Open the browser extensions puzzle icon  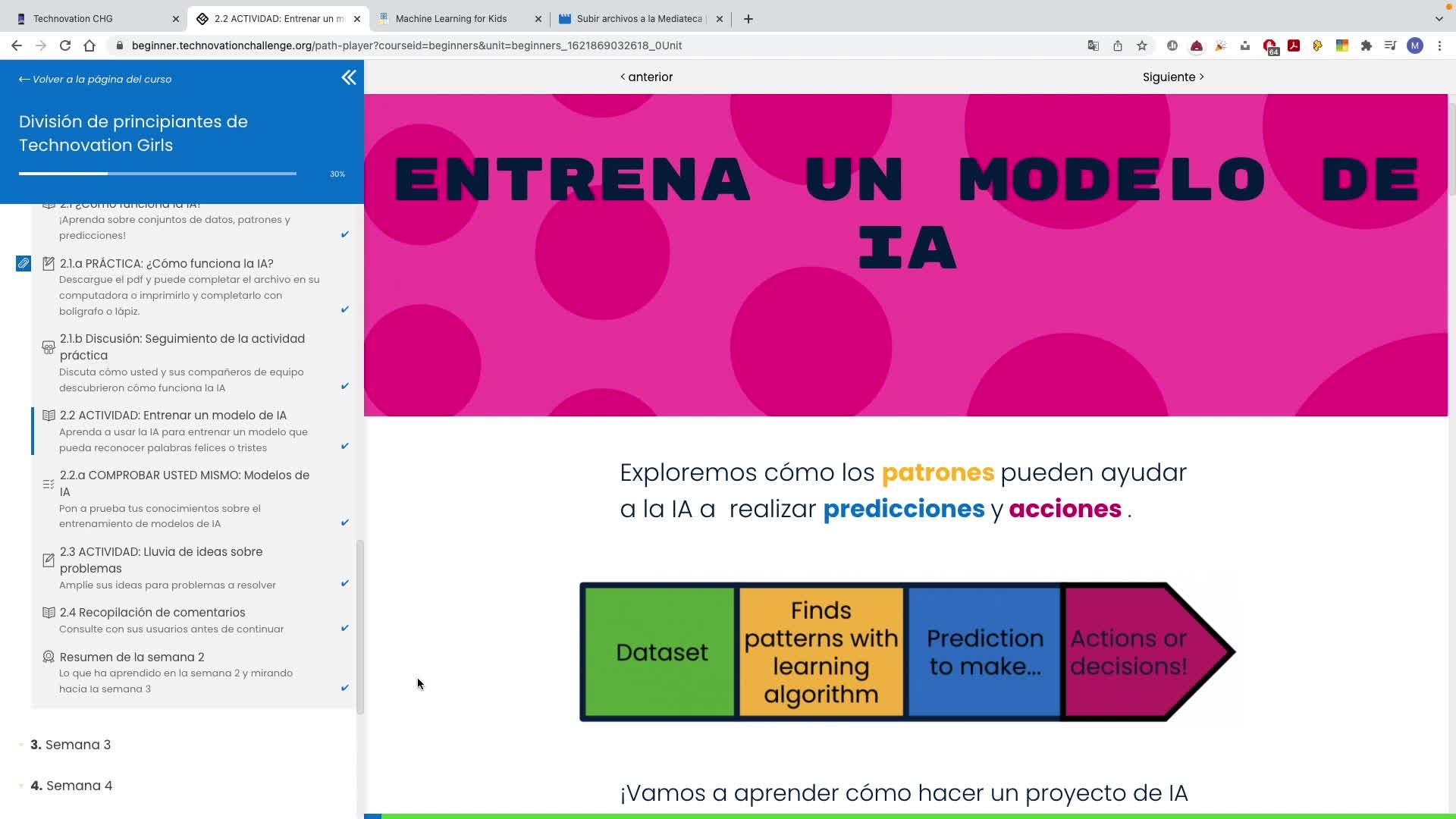(1367, 45)
